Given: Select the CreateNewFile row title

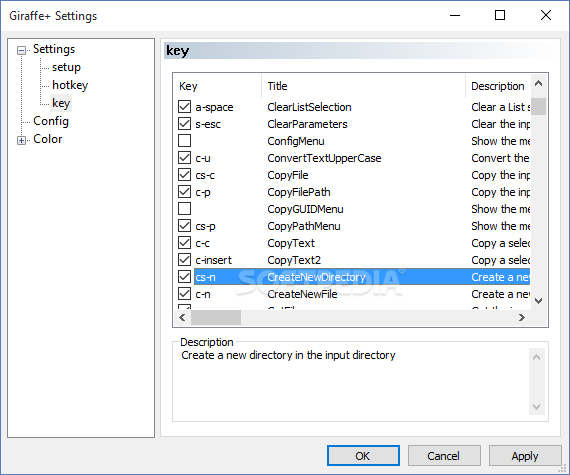Looking at the screenshot, I should (302, 294).
